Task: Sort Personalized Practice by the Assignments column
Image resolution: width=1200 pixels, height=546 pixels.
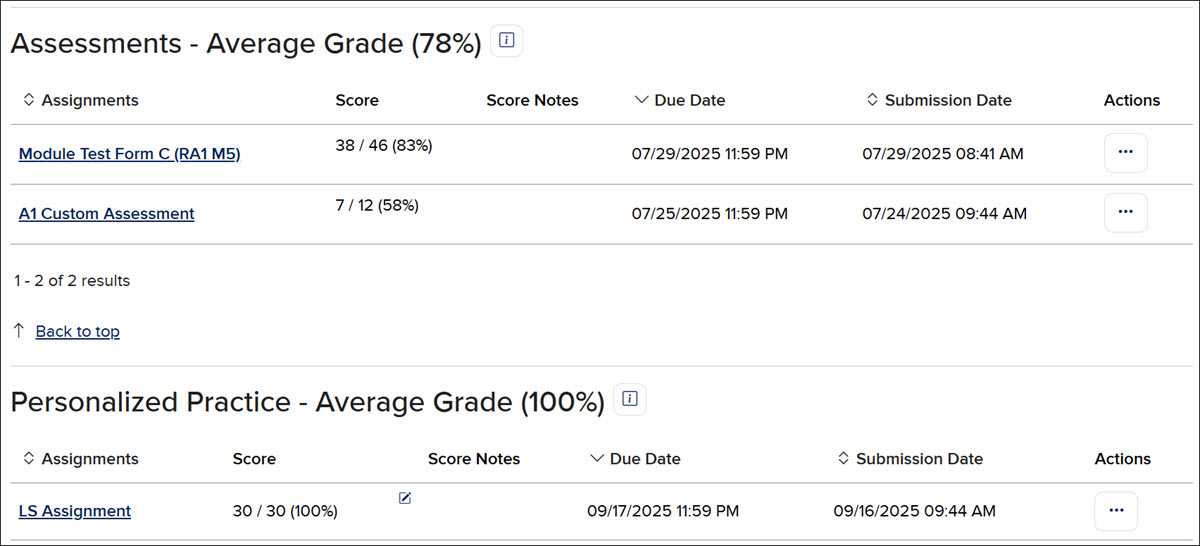Action: (80, 459)
